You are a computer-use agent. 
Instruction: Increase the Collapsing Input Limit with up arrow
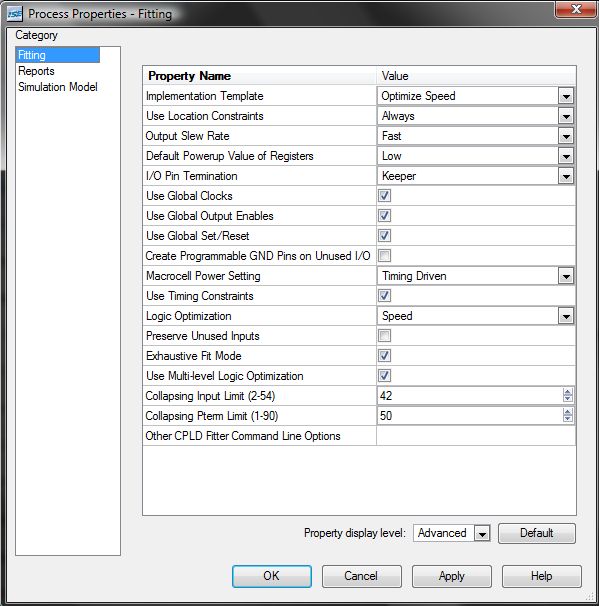pyautogui.click(x=567, y=392)
